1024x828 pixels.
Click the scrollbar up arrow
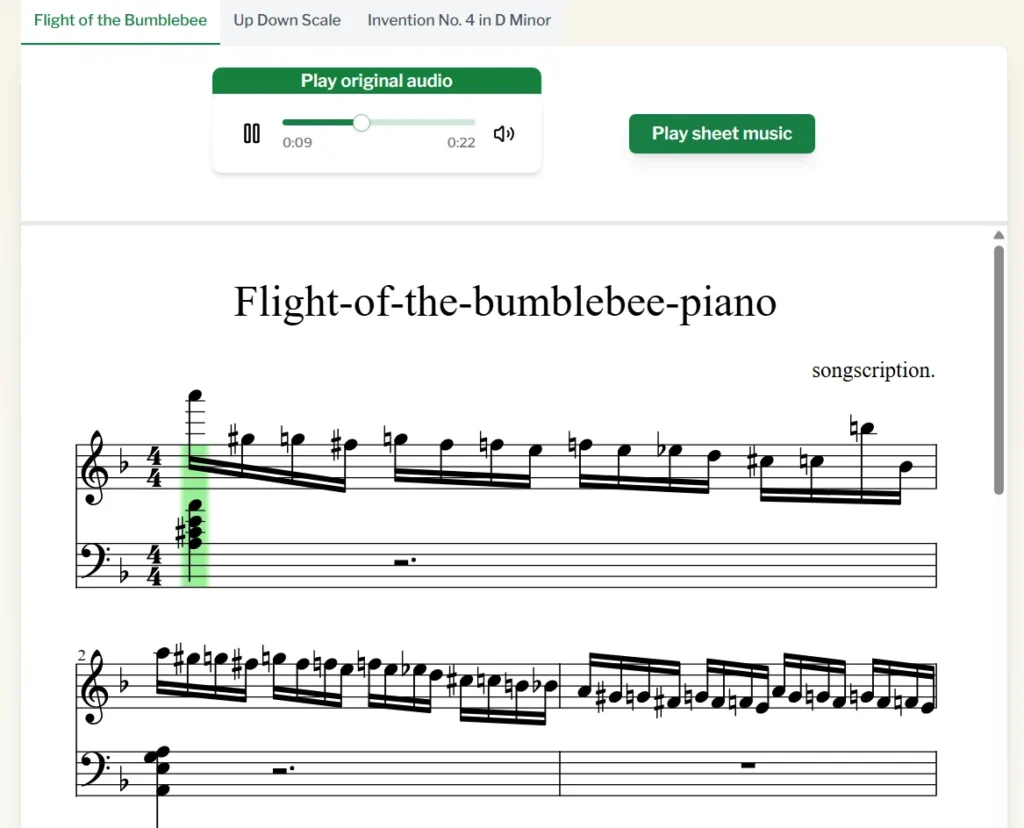click(x=999, y=235)
